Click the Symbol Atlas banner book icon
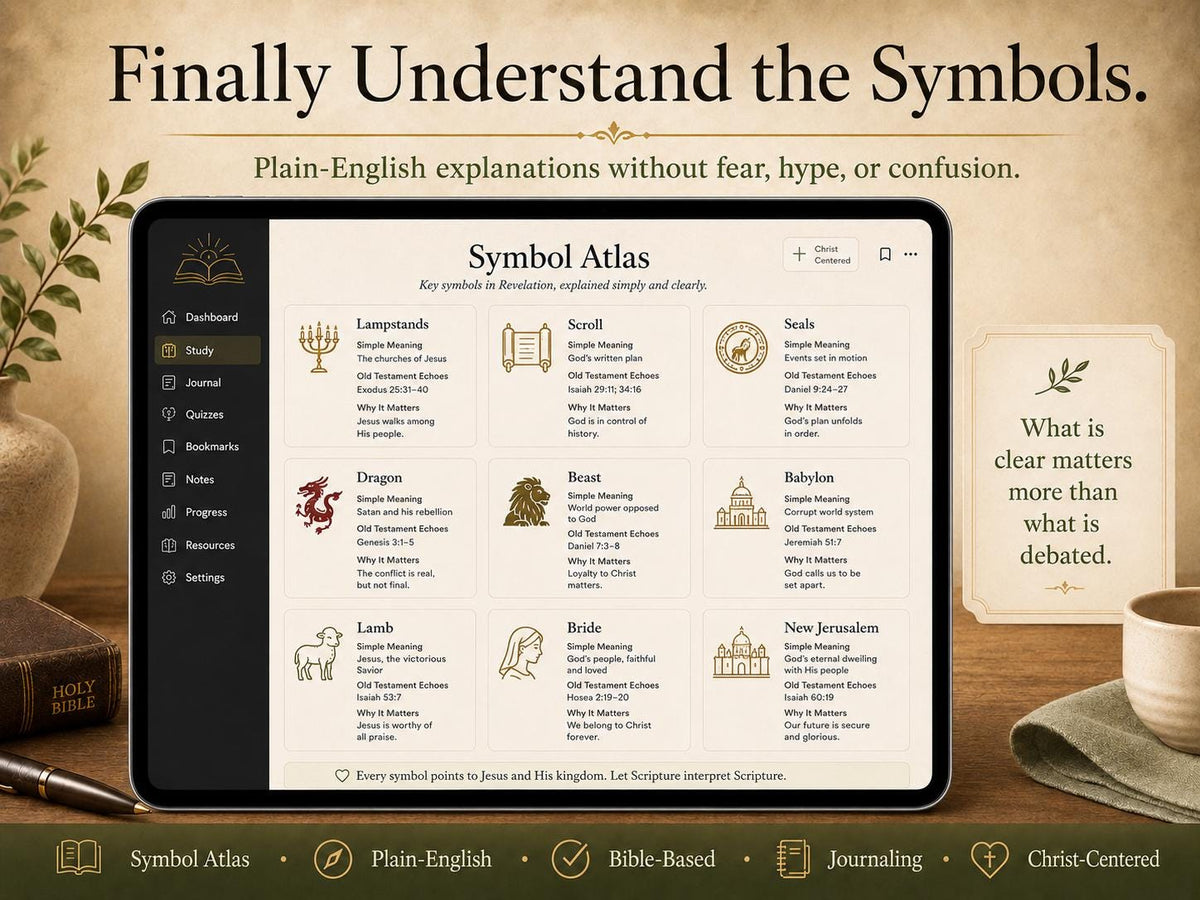Screen dimensions: 1200x900 (x=78, y=858)
